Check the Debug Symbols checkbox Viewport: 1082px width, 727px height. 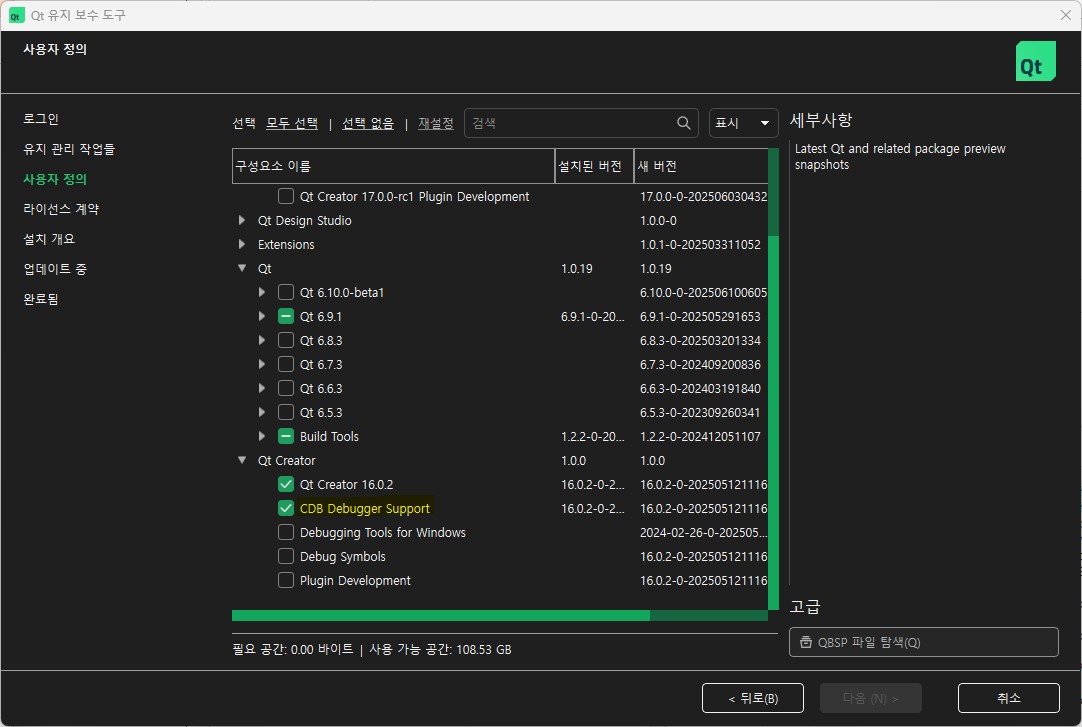286,557
